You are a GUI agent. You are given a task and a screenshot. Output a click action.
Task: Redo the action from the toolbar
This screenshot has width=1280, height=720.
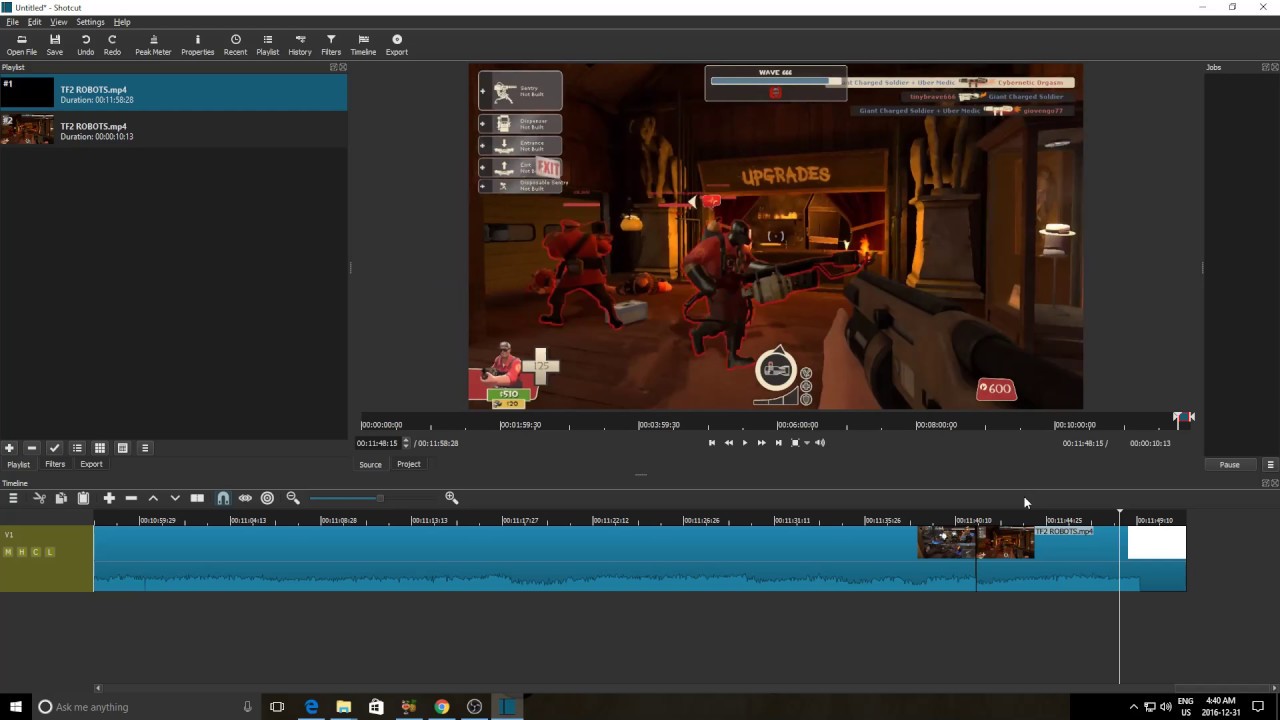pos(112,45)
